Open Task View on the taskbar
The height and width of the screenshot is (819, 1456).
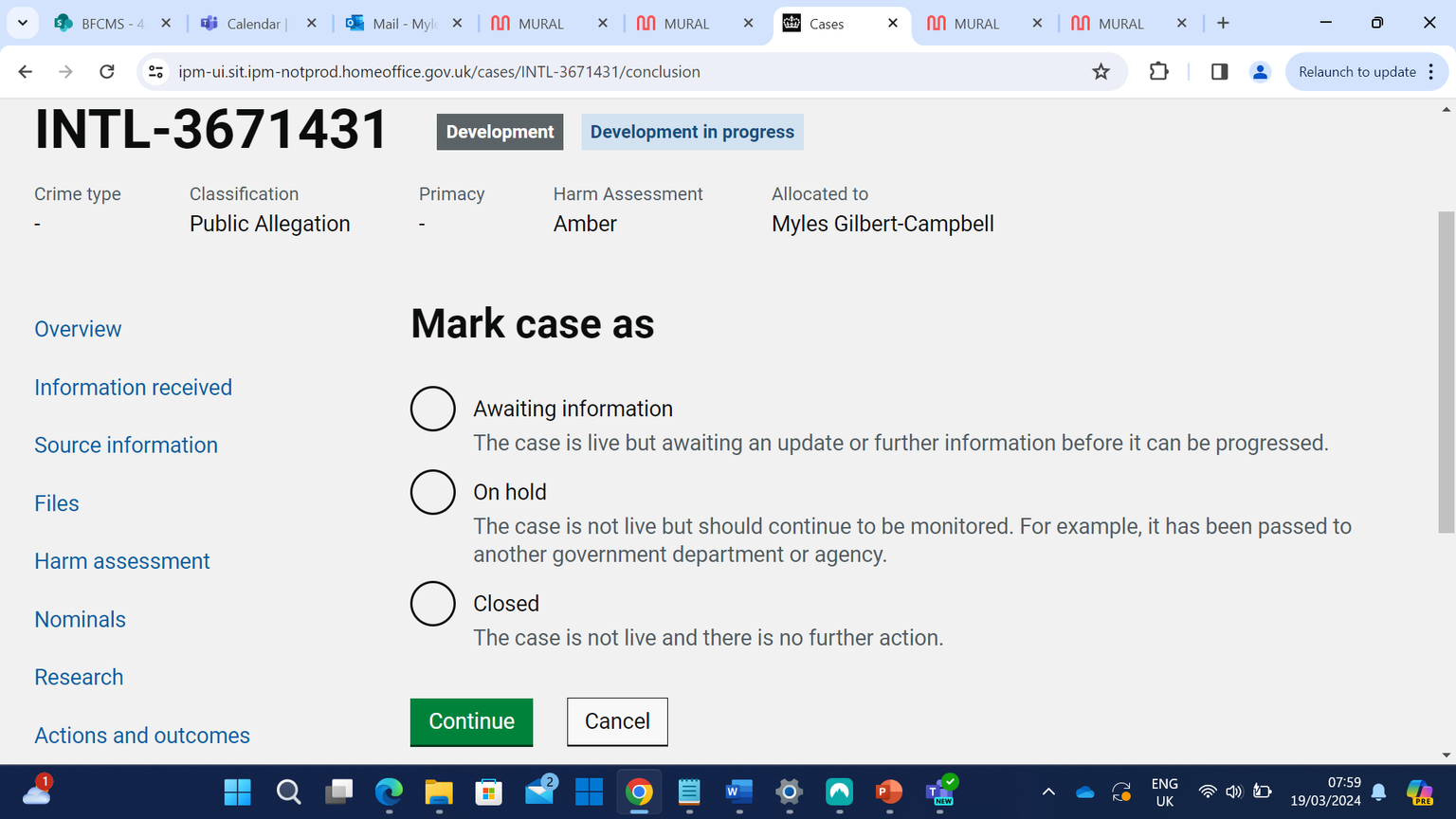[338, 792]
